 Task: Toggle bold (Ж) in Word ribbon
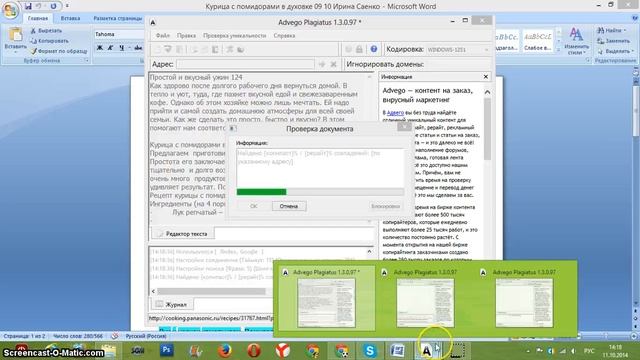(x=100, y=48)
